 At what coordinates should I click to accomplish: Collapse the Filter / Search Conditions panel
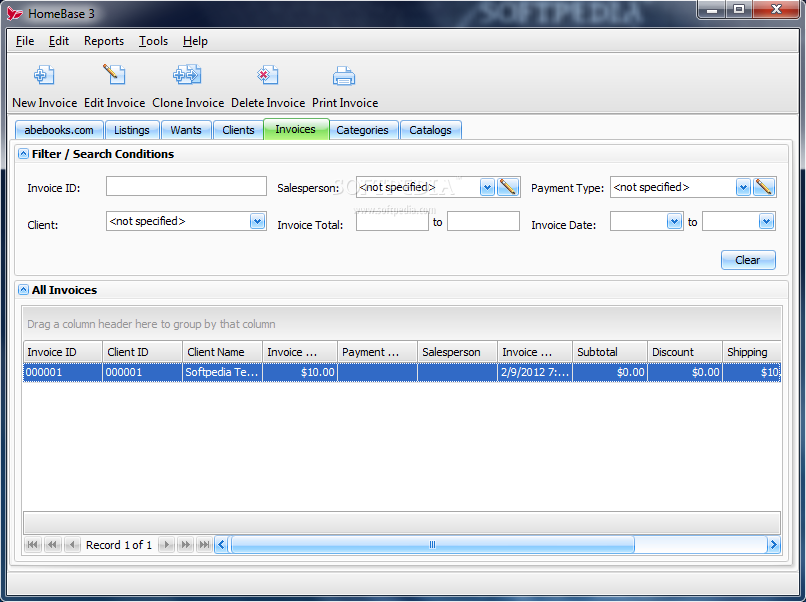coord(23,154)
